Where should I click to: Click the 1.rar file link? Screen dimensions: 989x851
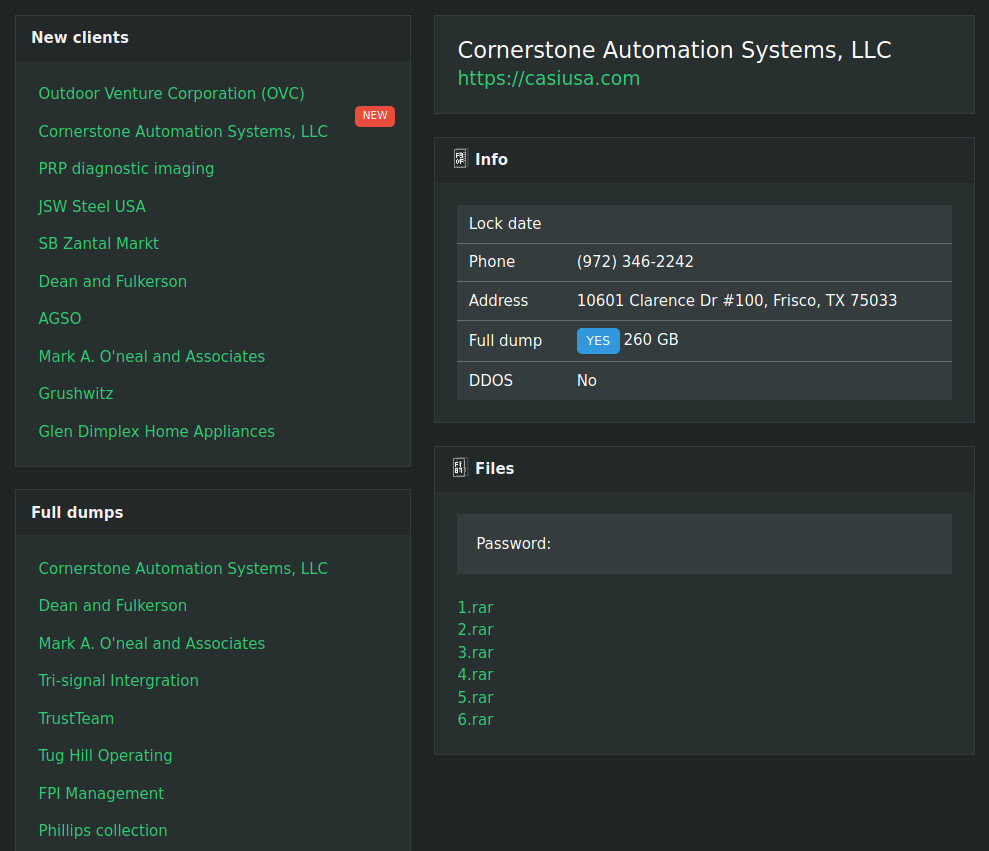[x=476, y=607]
